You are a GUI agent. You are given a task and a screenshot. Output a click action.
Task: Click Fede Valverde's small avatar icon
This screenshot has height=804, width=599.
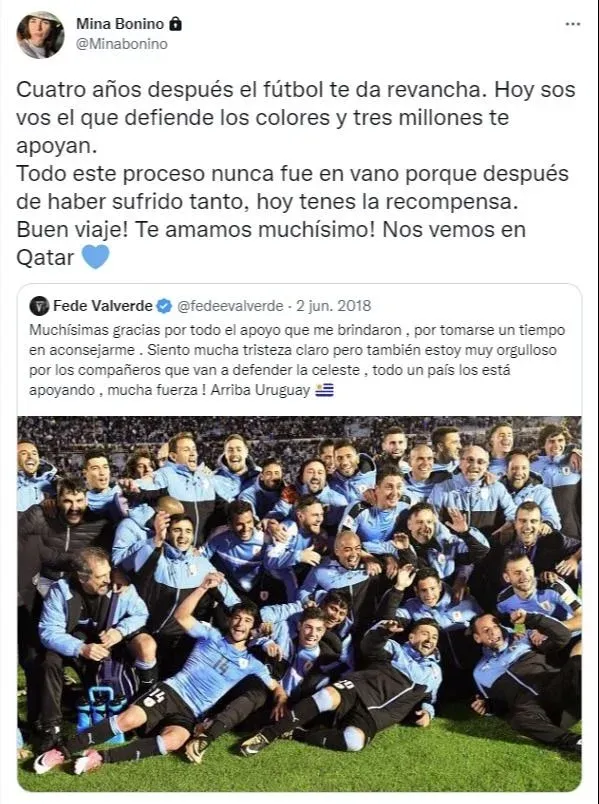[x=39, y=306]
